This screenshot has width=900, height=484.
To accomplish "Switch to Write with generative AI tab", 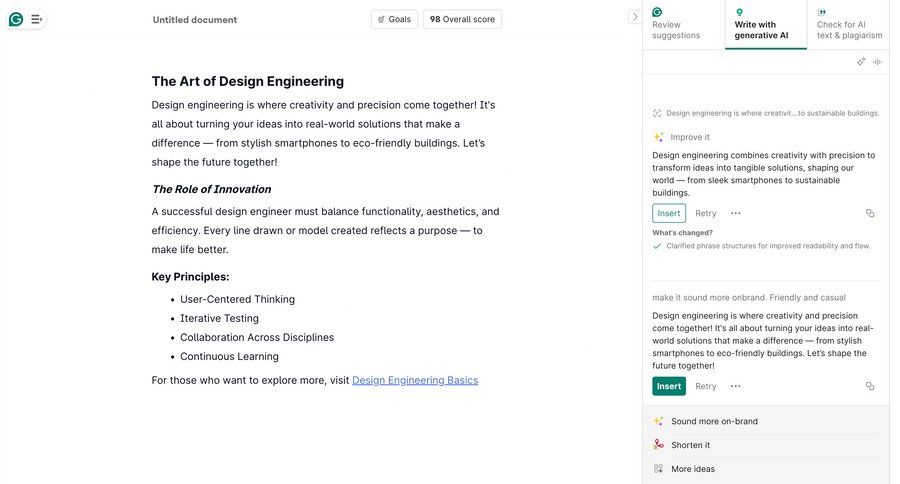I will click(766, 25).
